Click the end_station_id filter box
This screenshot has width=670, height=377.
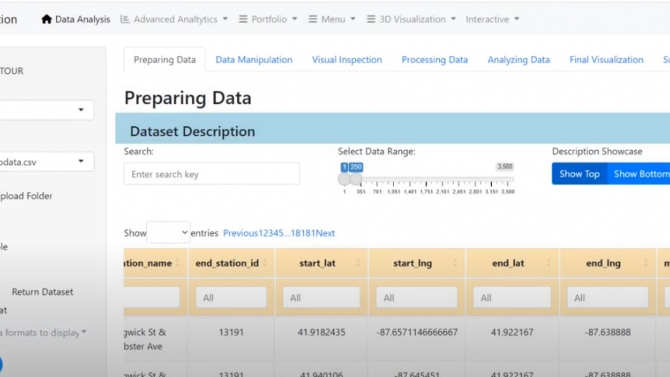pos(231,297)
